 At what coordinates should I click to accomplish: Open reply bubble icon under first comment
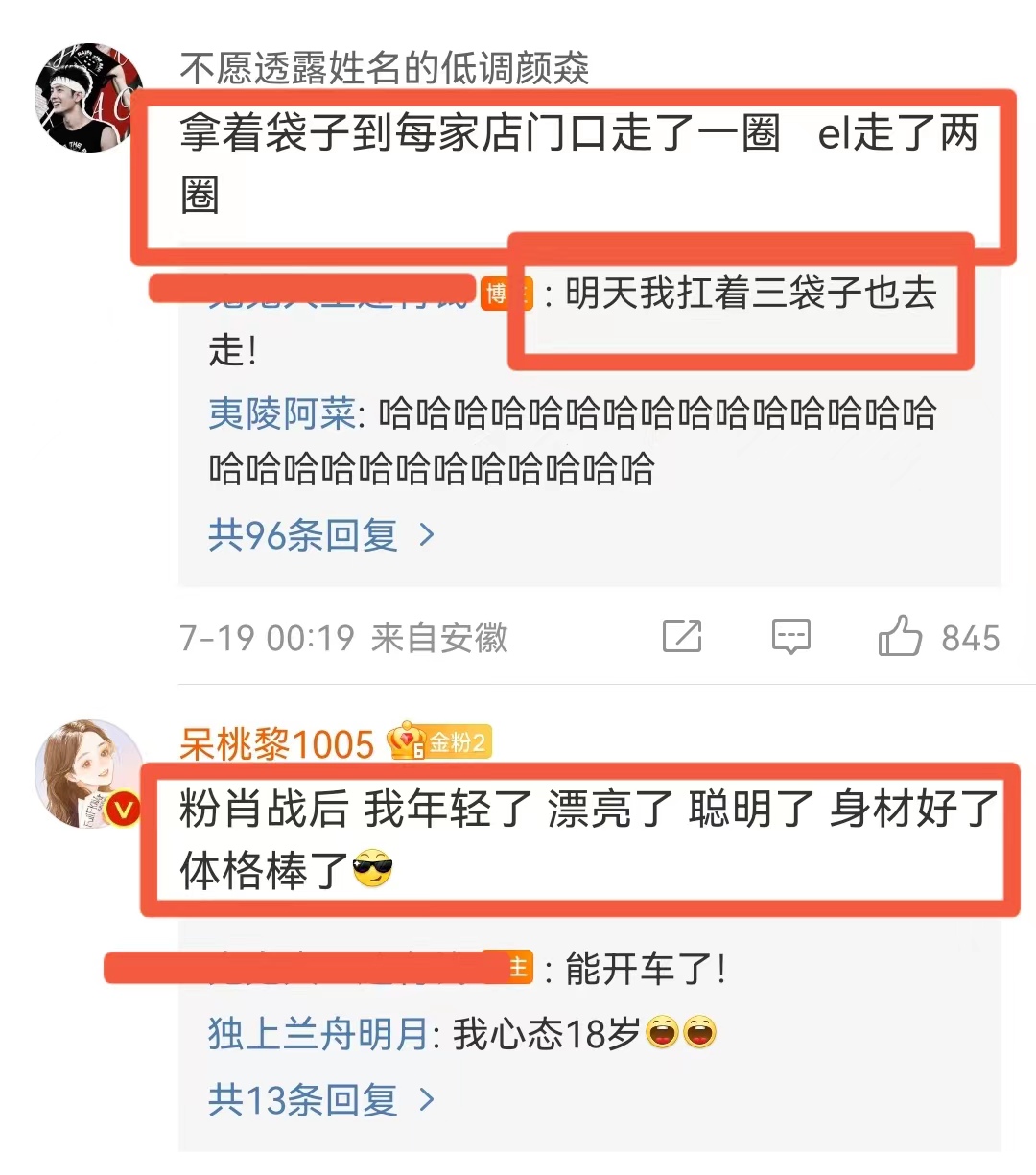click(x=791, y=636)
